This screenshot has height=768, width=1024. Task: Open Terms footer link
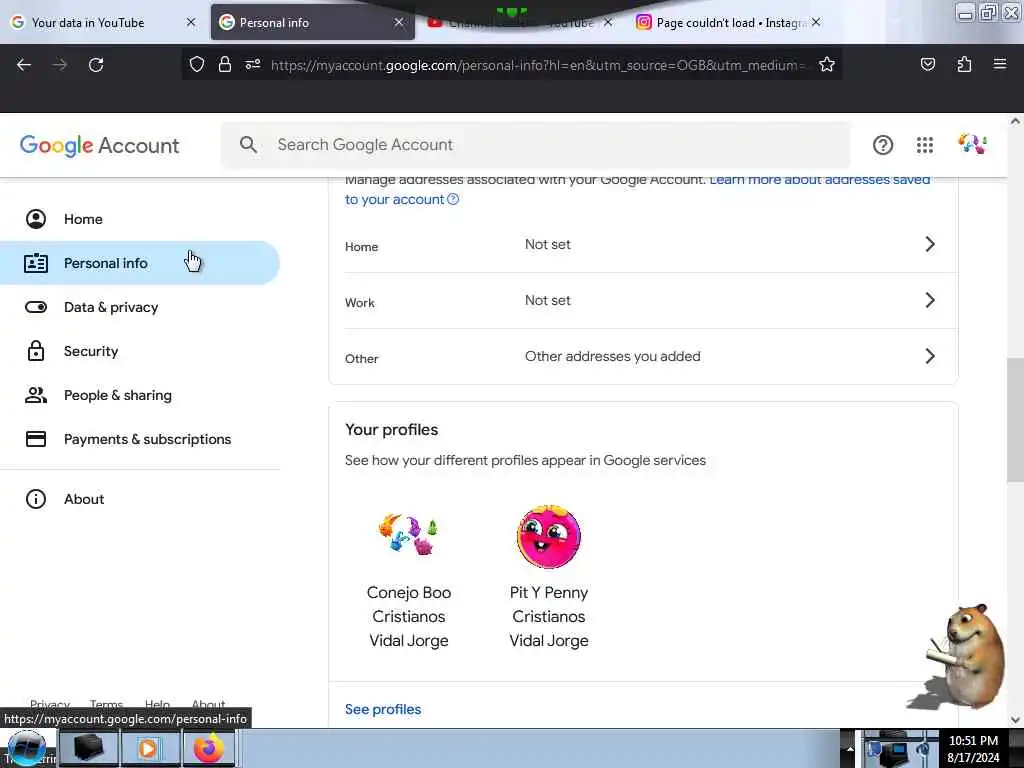tap(106, 704)
